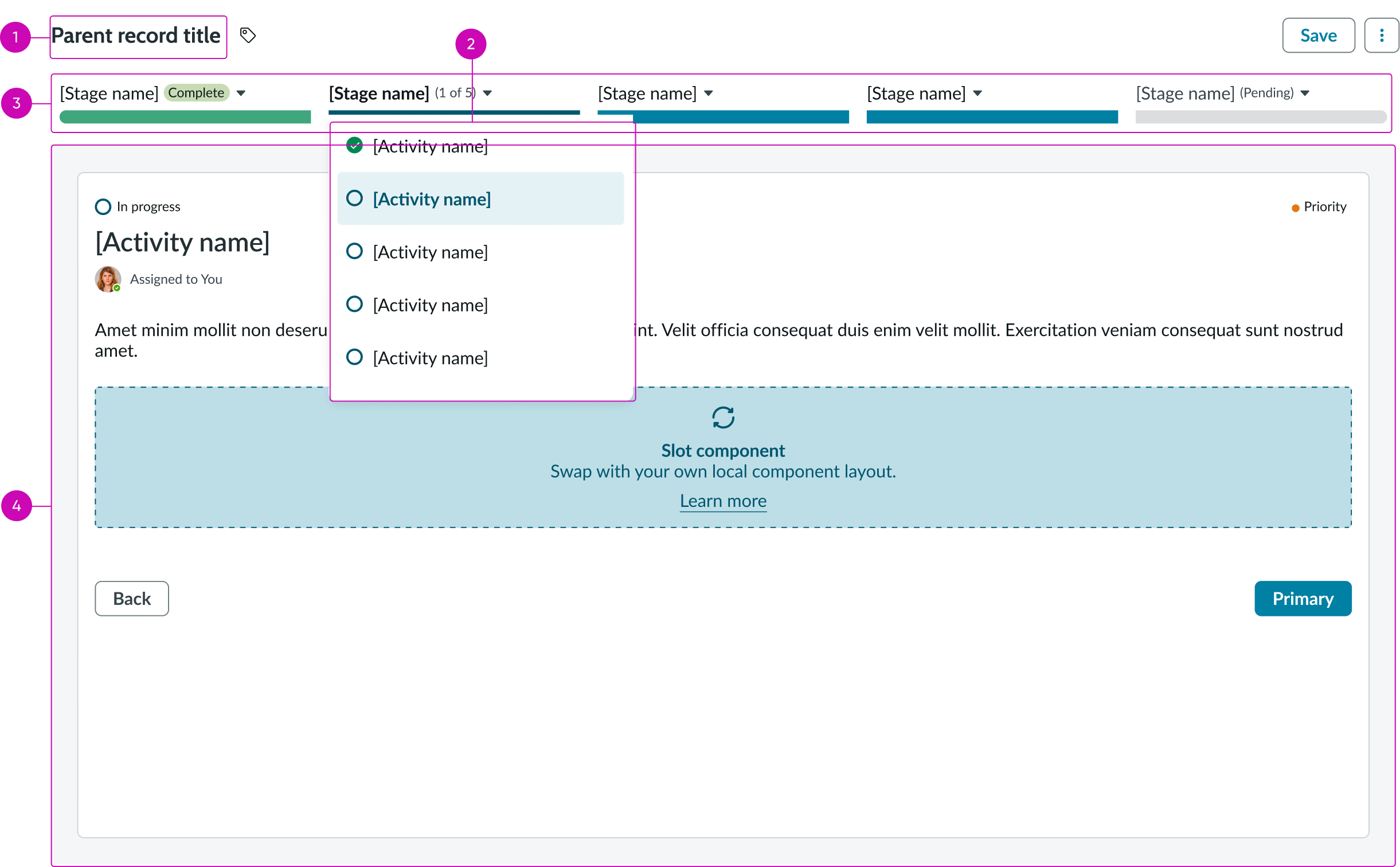Select the last activity radio option
The height and width of the screenshot is (867, 1400).
[355, 357]
